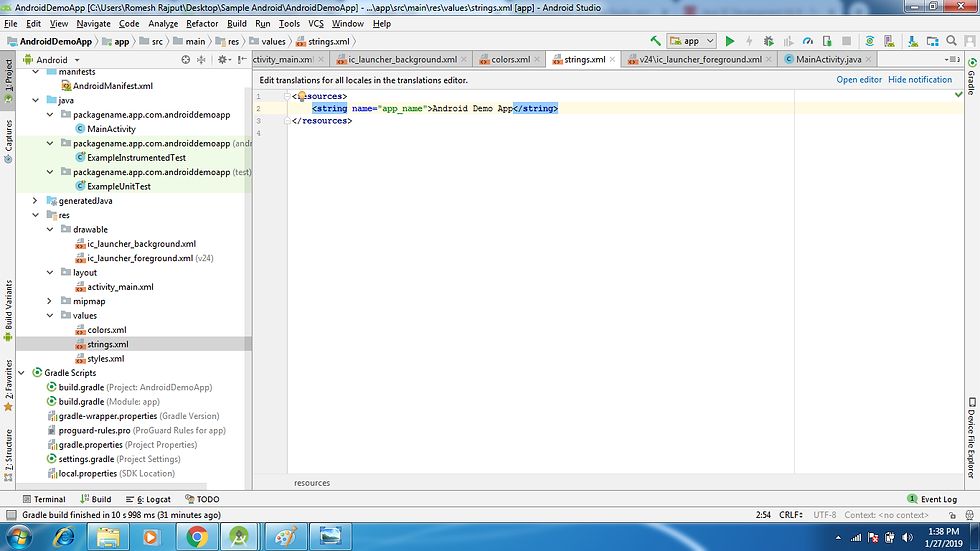The width and height of the screenshot is (980, 551).
Task: Sync project with Gradle files icon
Action: (869, 41)
